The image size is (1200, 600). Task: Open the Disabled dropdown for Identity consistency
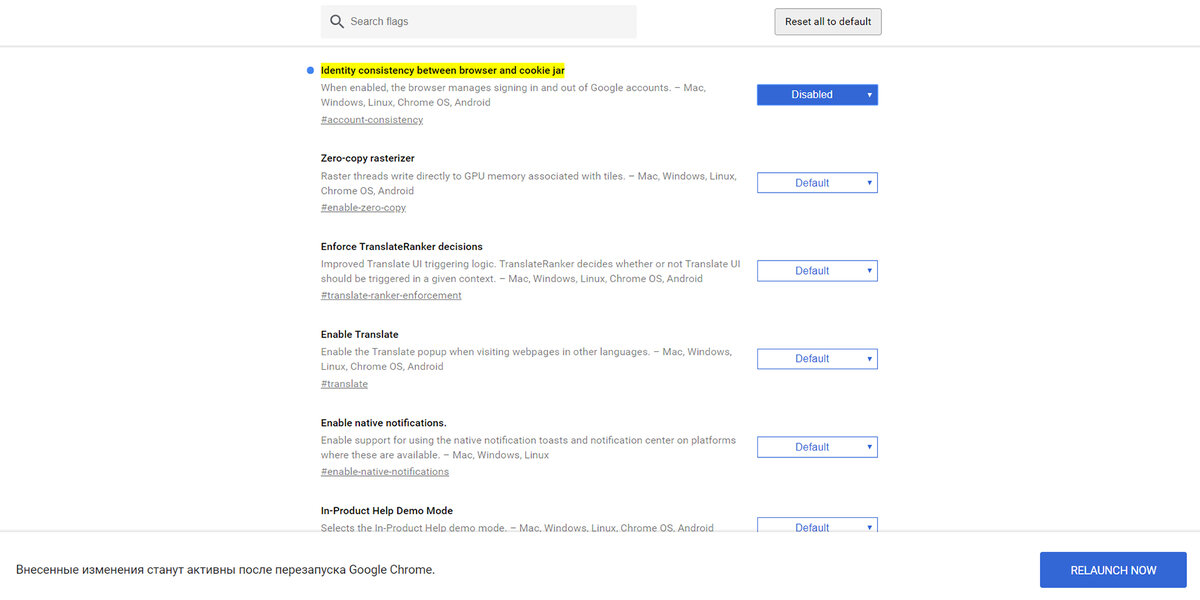point(817,94)
